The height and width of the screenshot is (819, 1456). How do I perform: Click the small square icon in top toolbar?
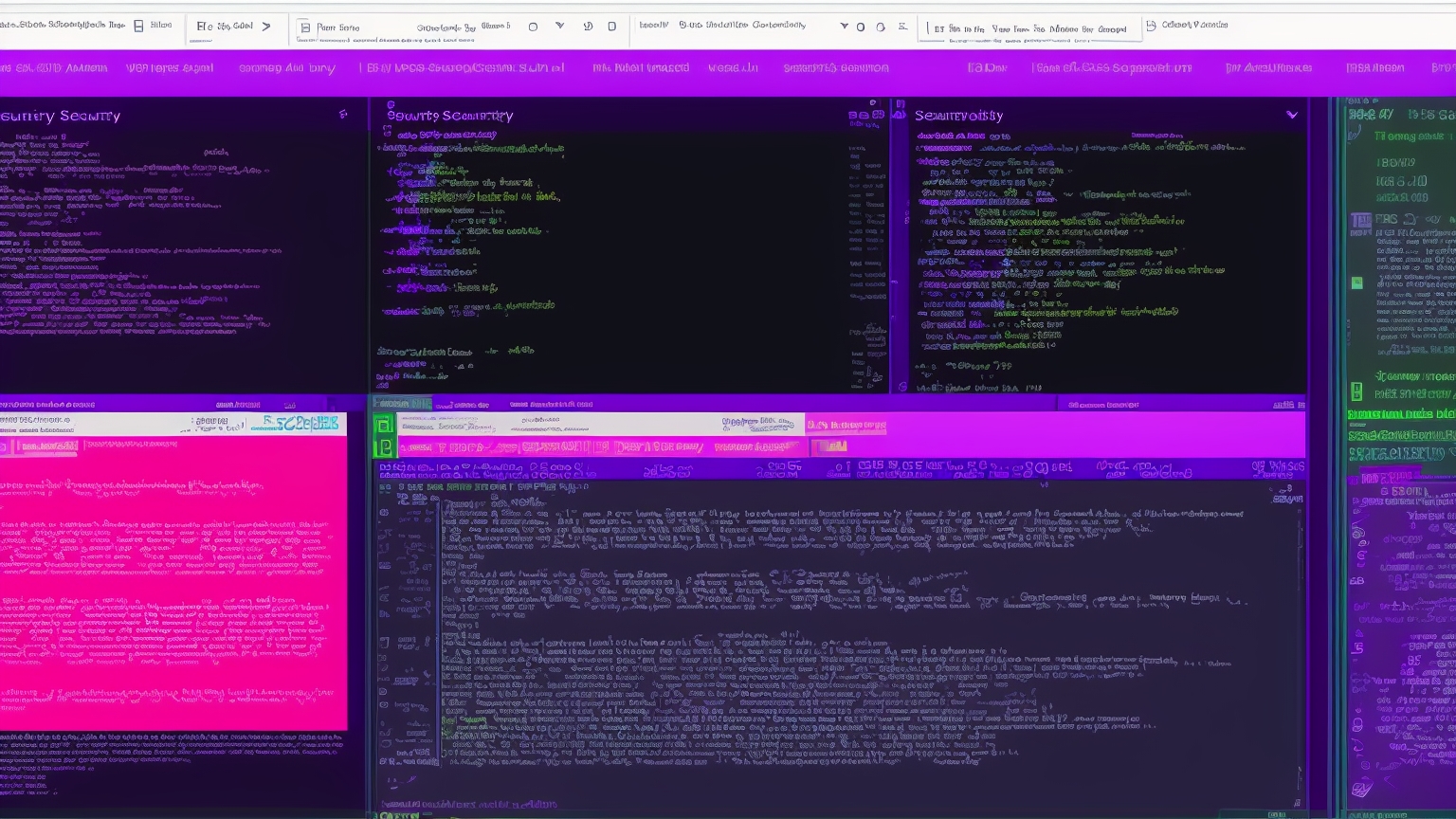(611, 27)
